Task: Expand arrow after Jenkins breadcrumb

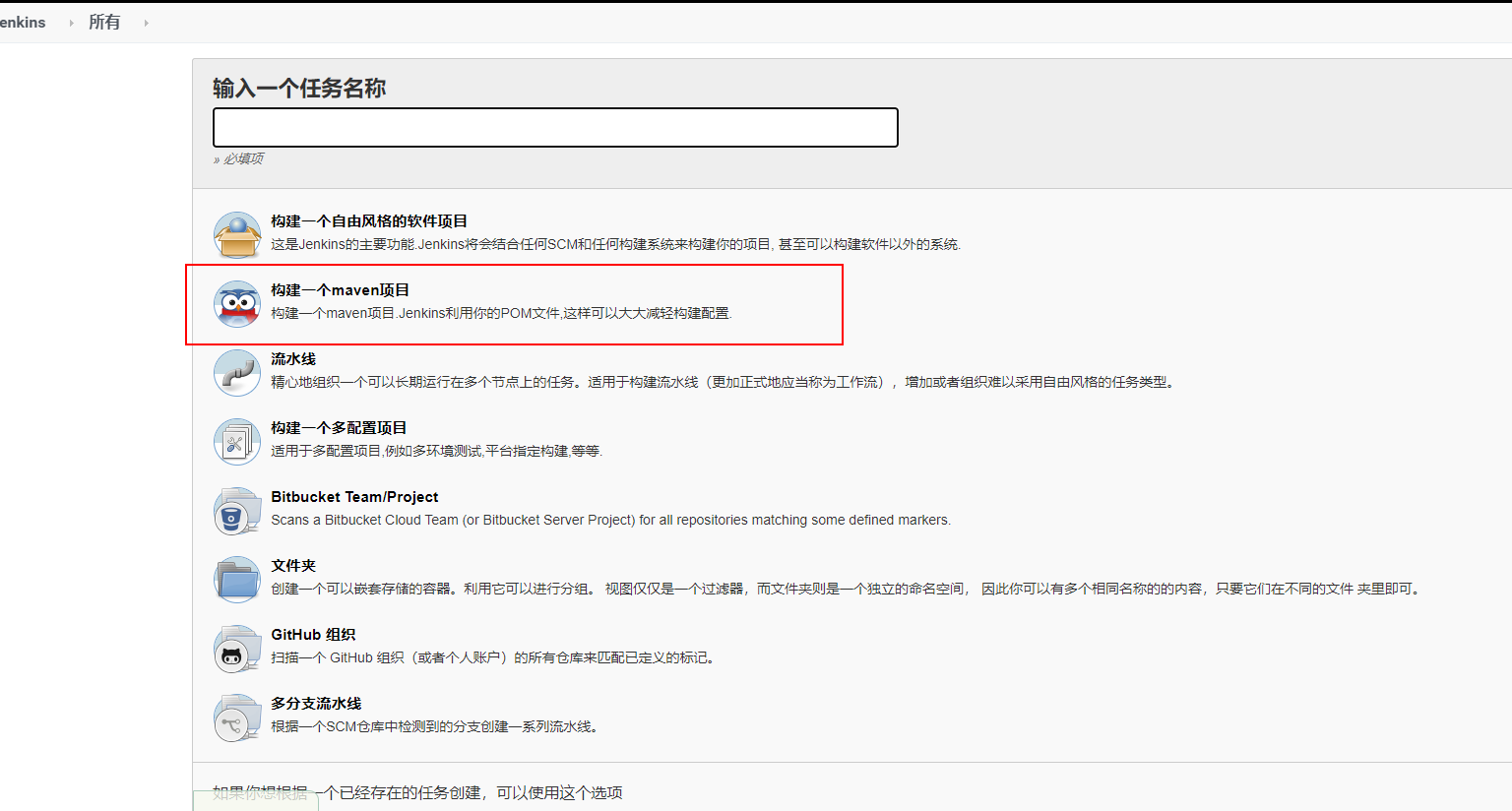Action: 71,23
